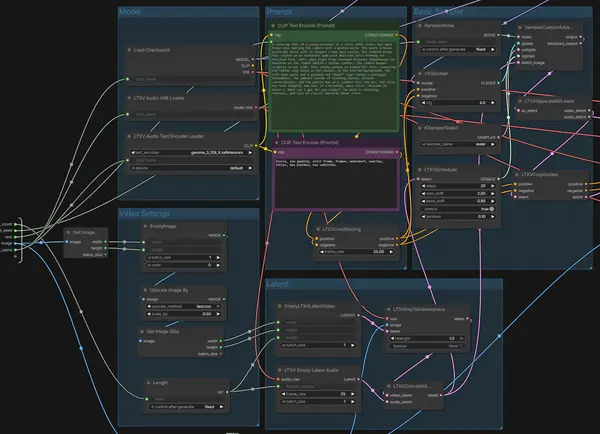Collapse the purple CLIP Text Encode node
Viewport: 600px width, 434px height.
coord(276,142)
